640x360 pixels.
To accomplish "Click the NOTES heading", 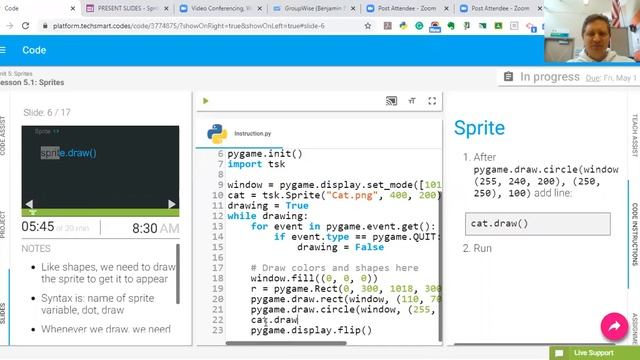I will pyautogui.click(x=36, y=249).
